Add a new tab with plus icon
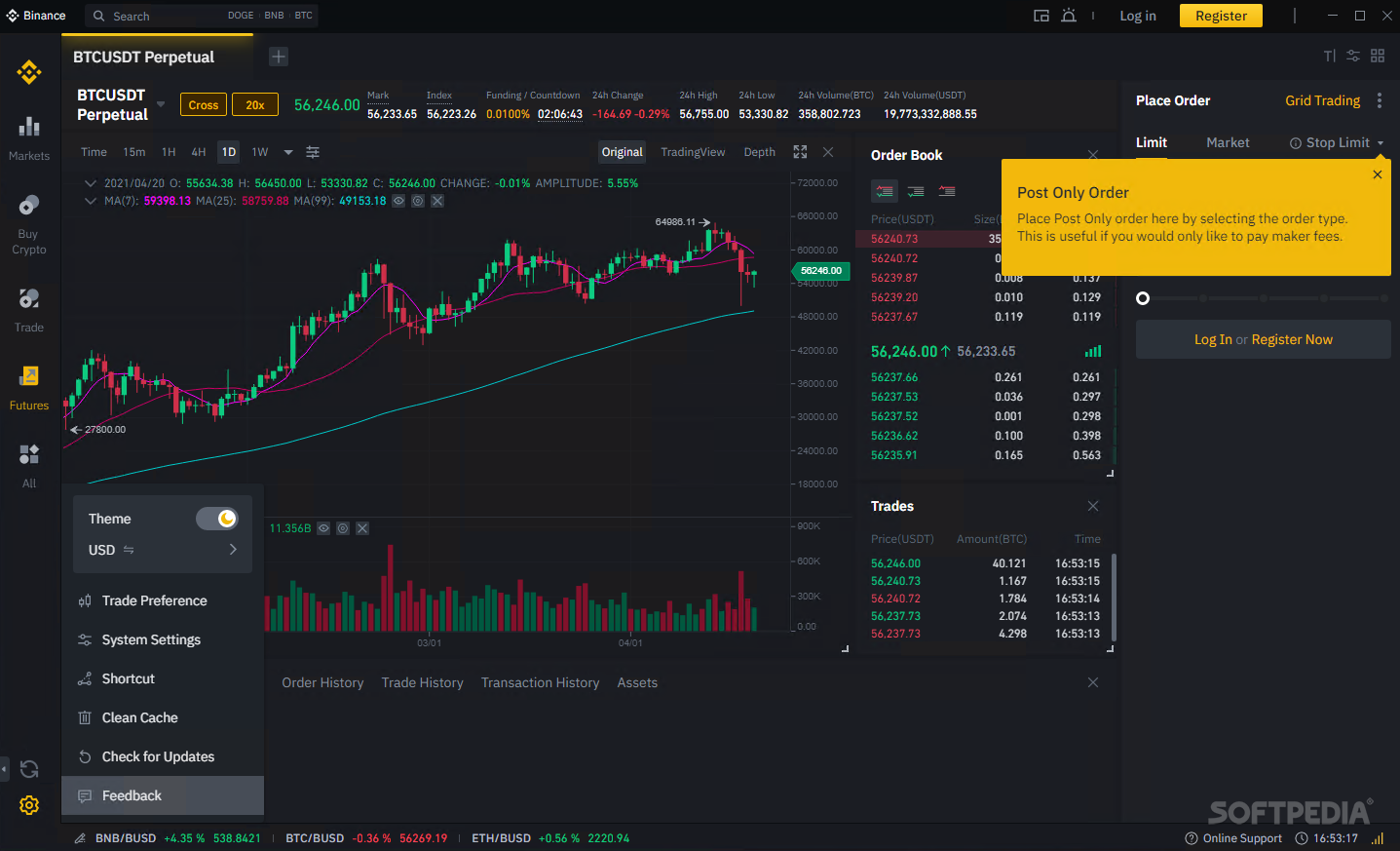Viewport: 1400px width, 851px height. pyautogui.click(x=279, y=57)
